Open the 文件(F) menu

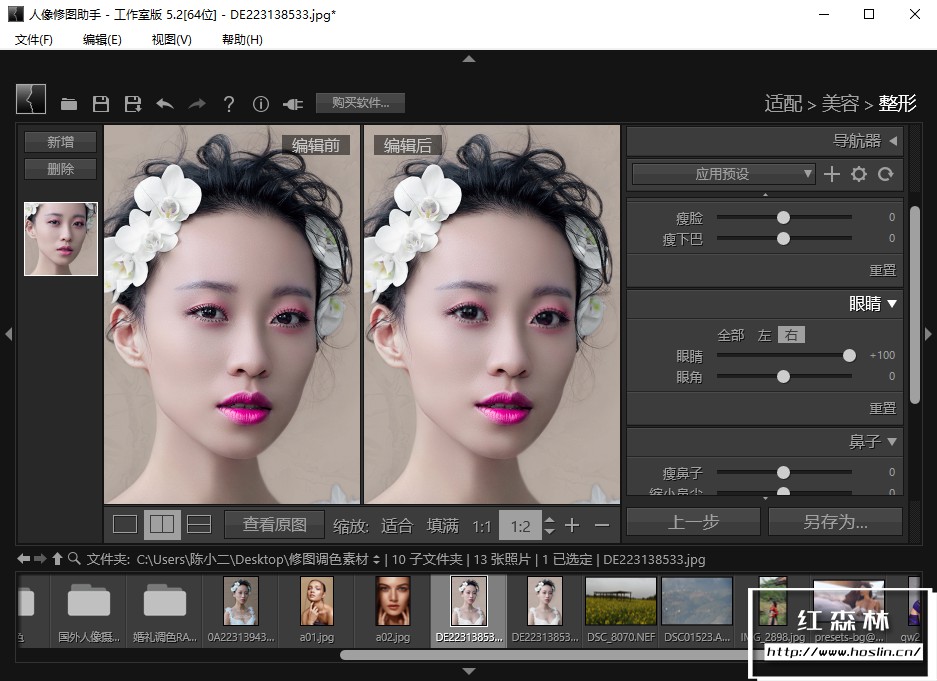(34, 39)
